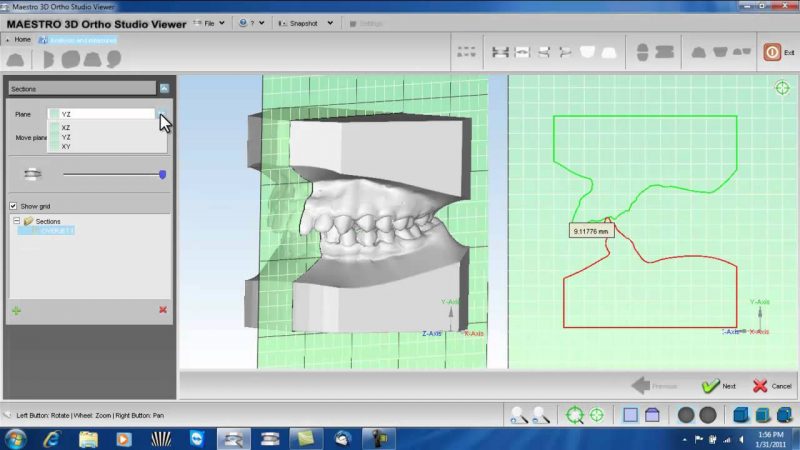Click the first blue cube view icon
Image resolution: width=800 pixels, height=450 pixels.
[x=741, y=415]
